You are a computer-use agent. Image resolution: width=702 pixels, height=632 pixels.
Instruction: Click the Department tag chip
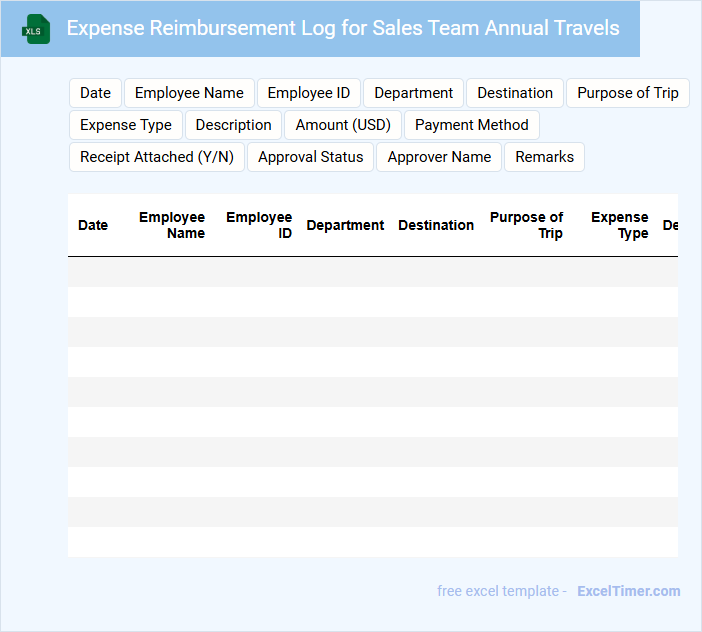click(x=413, y=93)
